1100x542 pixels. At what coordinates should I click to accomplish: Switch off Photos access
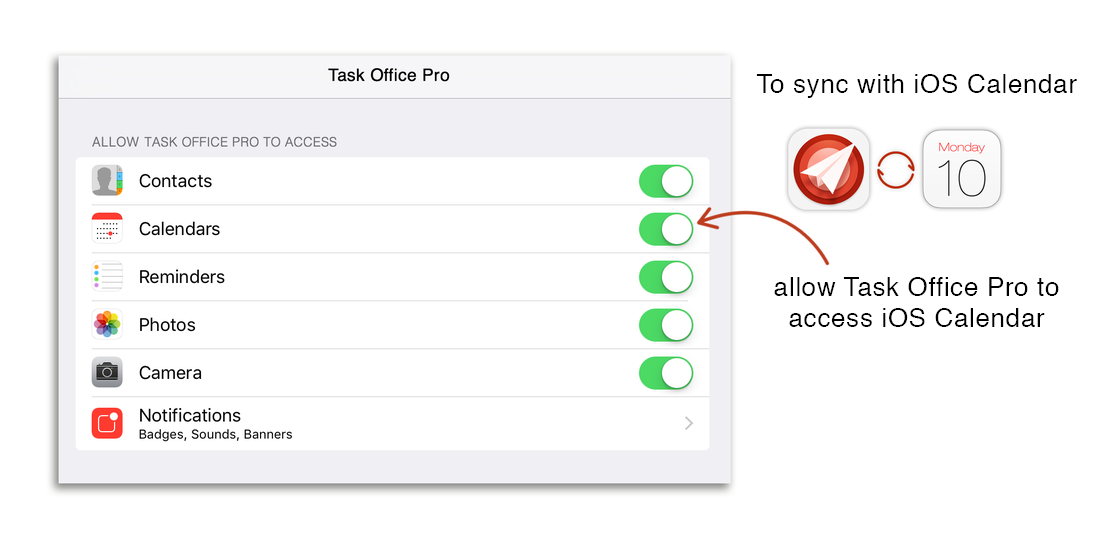point(666,325)
